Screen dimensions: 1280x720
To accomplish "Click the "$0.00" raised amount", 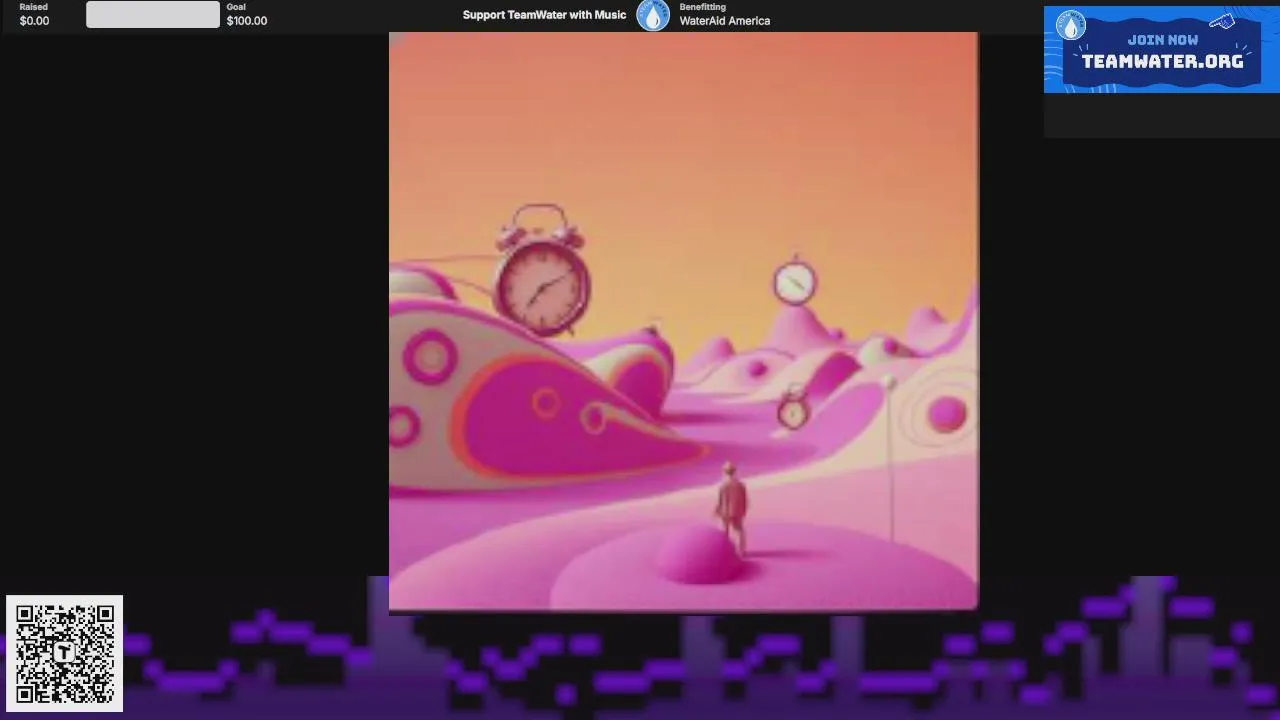I will (x=34, y=21).
